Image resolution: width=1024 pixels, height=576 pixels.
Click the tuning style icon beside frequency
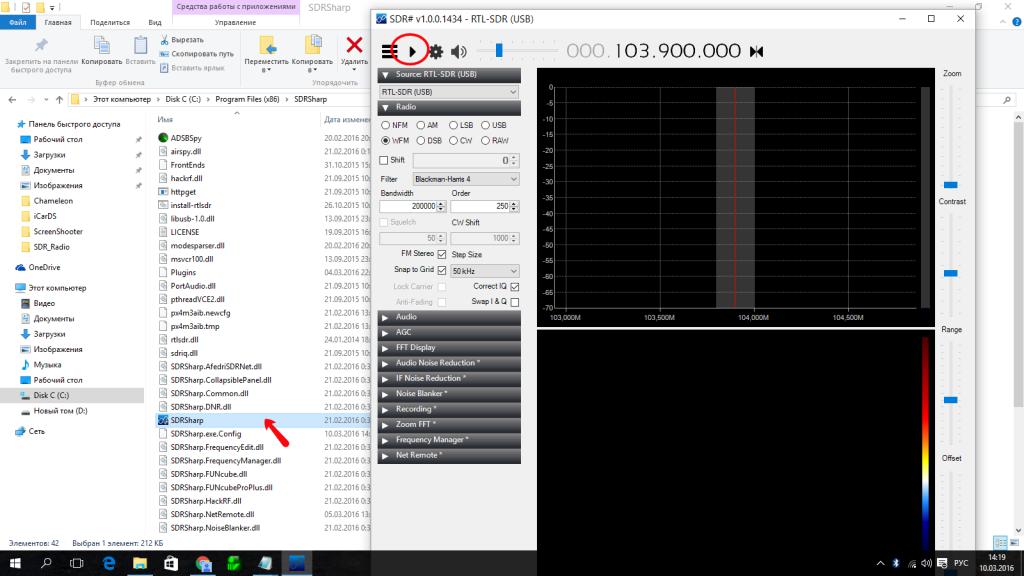click(x=756, y=51)
